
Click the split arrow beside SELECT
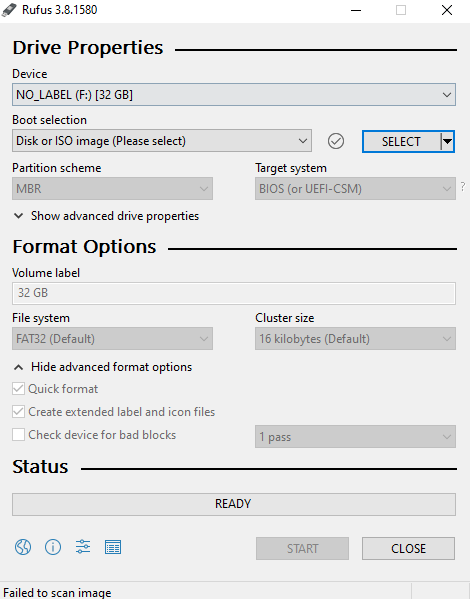(x=447, y=142)
